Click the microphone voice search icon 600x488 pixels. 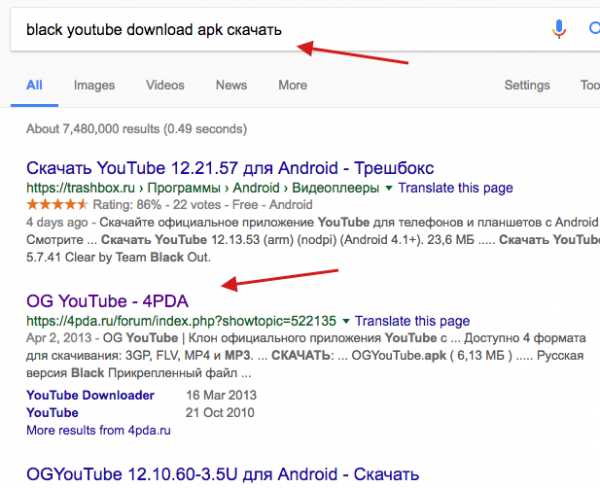click(x=559, y=29)
